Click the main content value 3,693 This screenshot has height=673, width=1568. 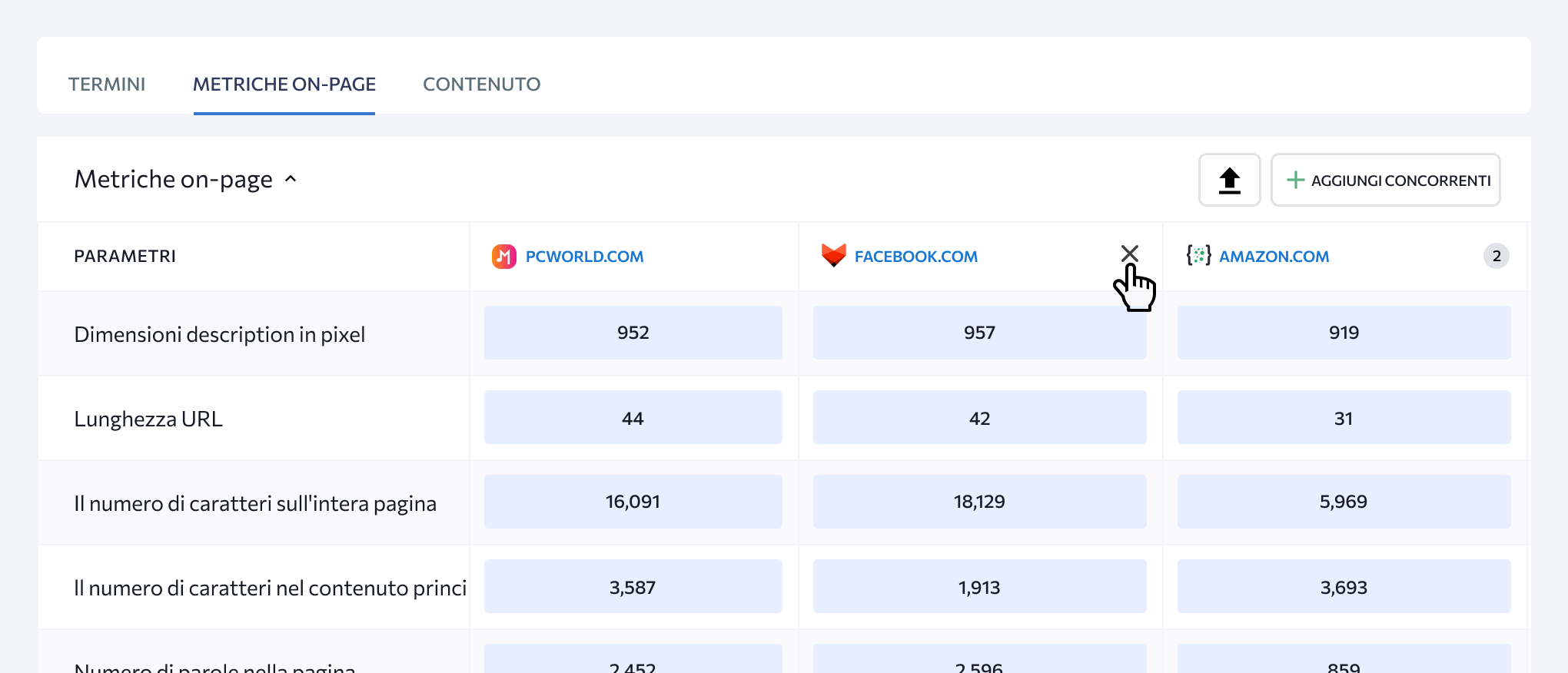(x=1344, y=586)
